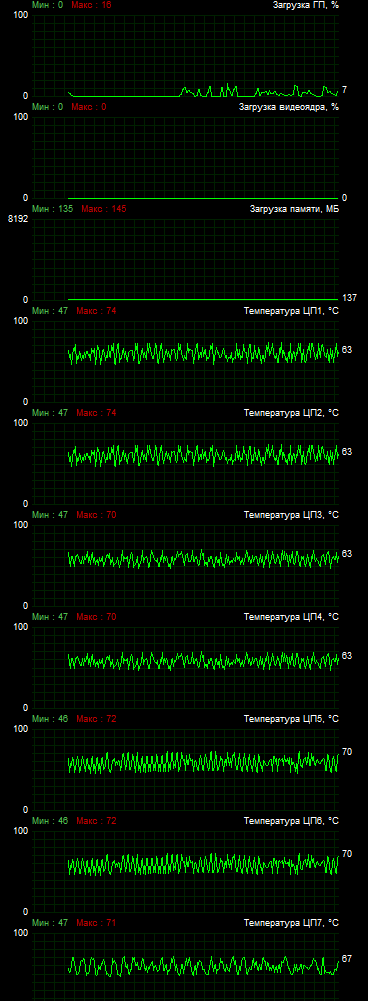
Task: Select the 'Температура ЦП7, °C' label
Action: coord(291,923)
